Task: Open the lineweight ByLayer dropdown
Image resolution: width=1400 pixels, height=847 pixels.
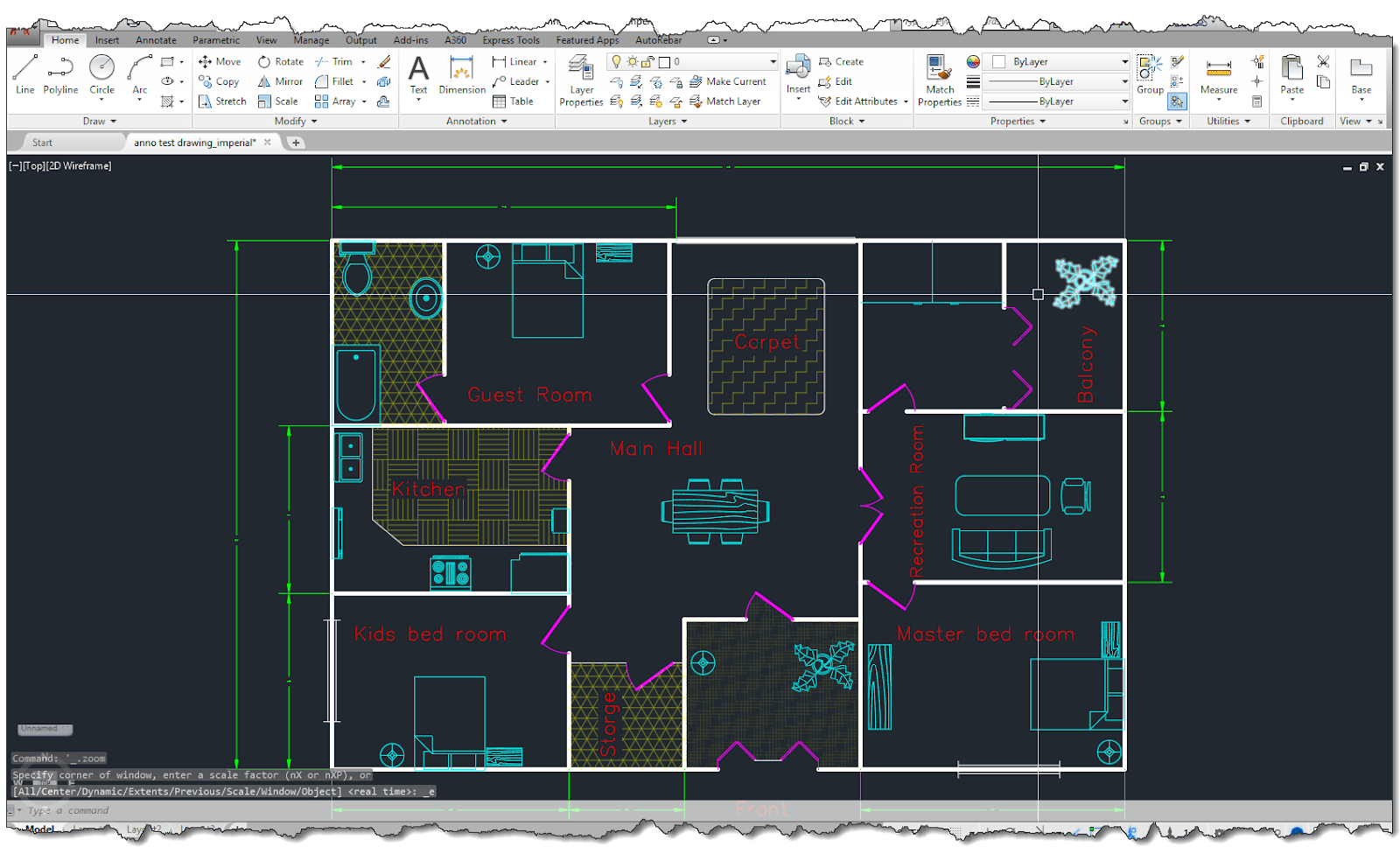Action: click(1124, 81)
